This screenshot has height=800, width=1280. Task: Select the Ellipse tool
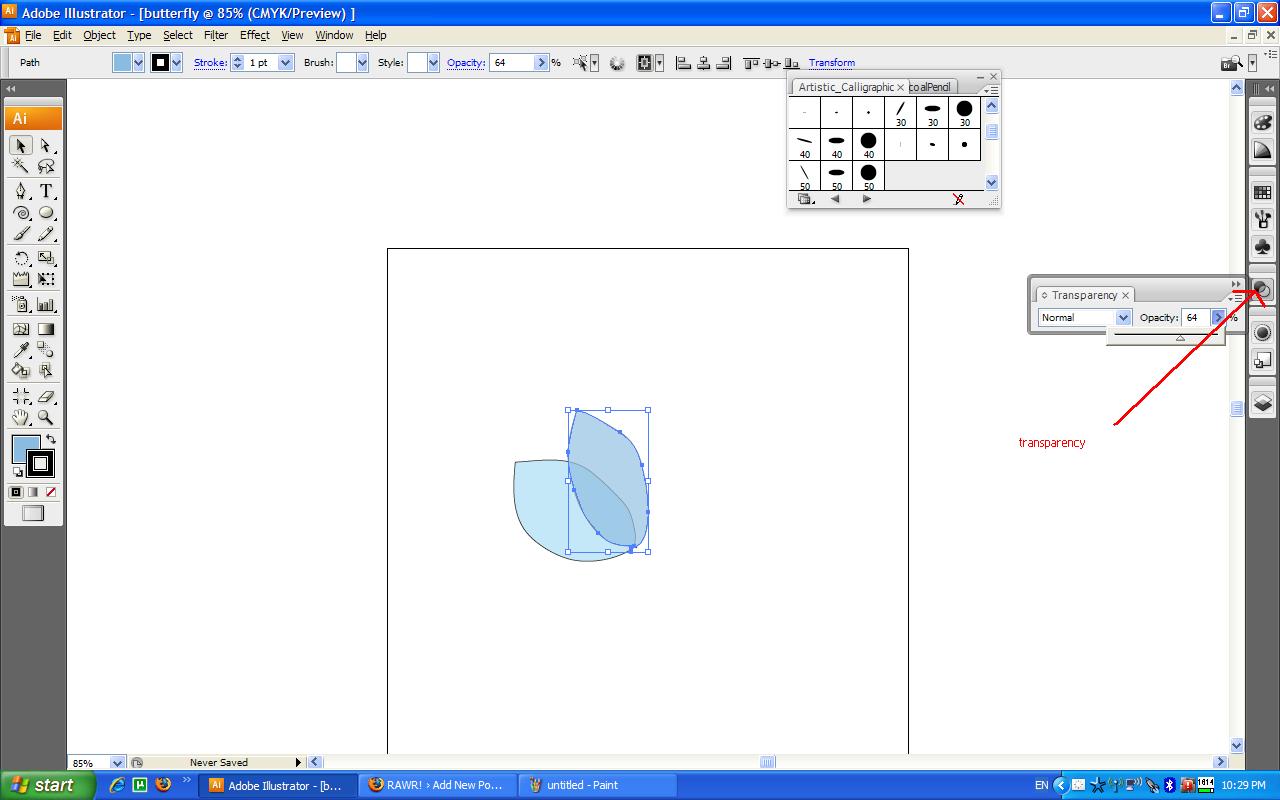(46, 213)
